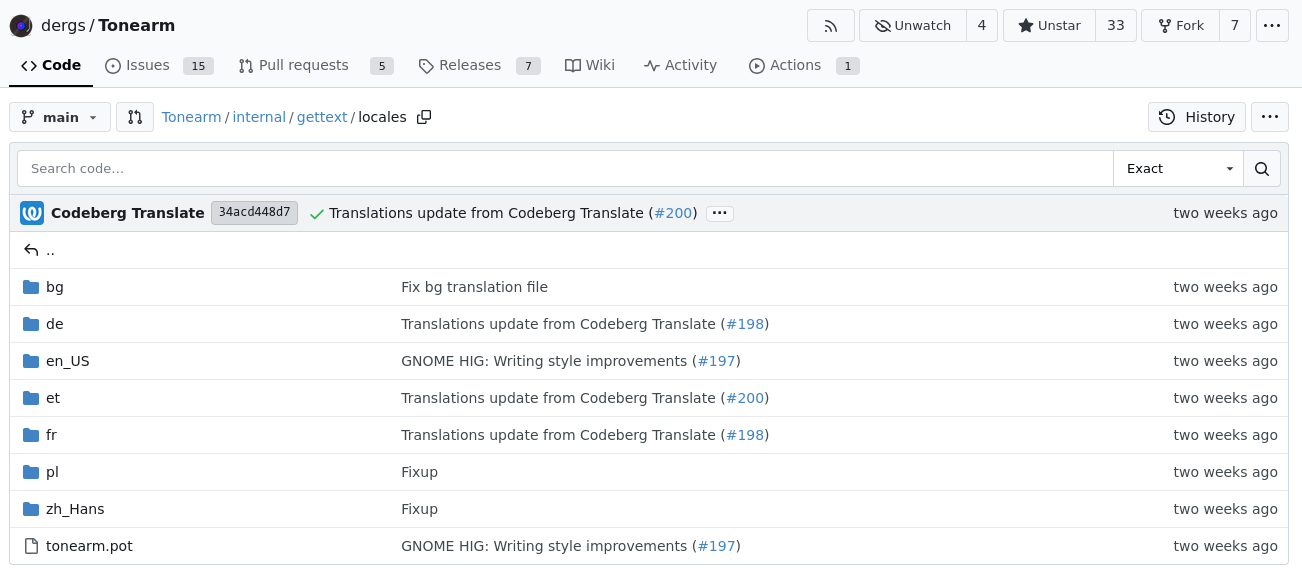Open the main branch dropdown
Image resolution: width=1302 pixels, height=577 pixels.
pyautogui.click(x=60, y=117)
